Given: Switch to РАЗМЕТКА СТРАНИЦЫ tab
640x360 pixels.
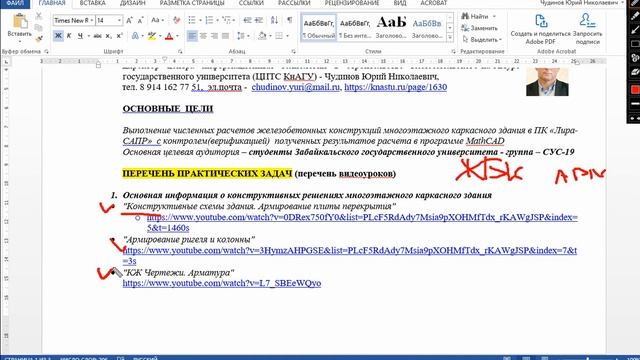Looking at the screenshot, I should (192, 3).
